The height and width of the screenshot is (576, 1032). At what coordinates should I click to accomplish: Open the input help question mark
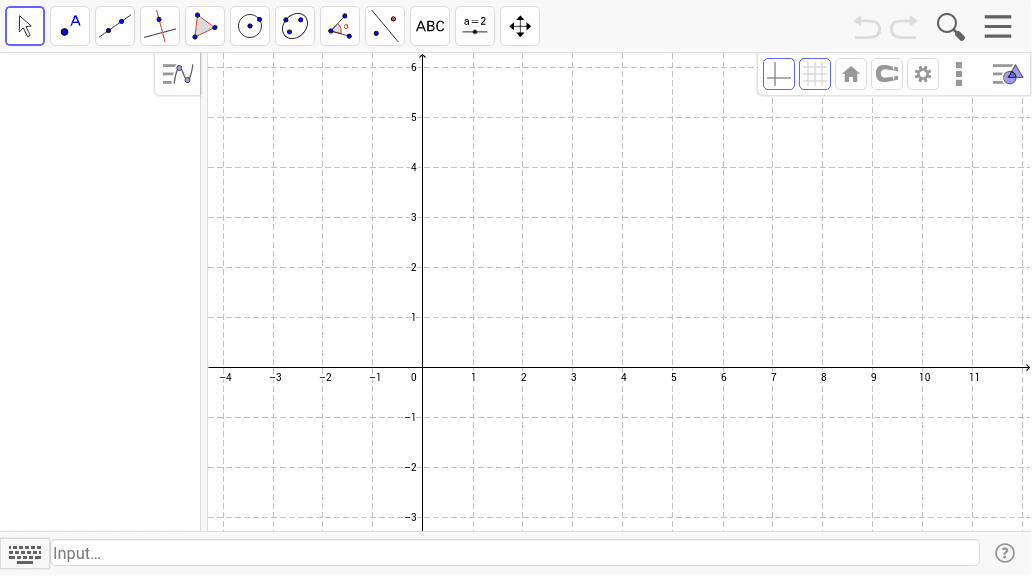[1005, 554]
